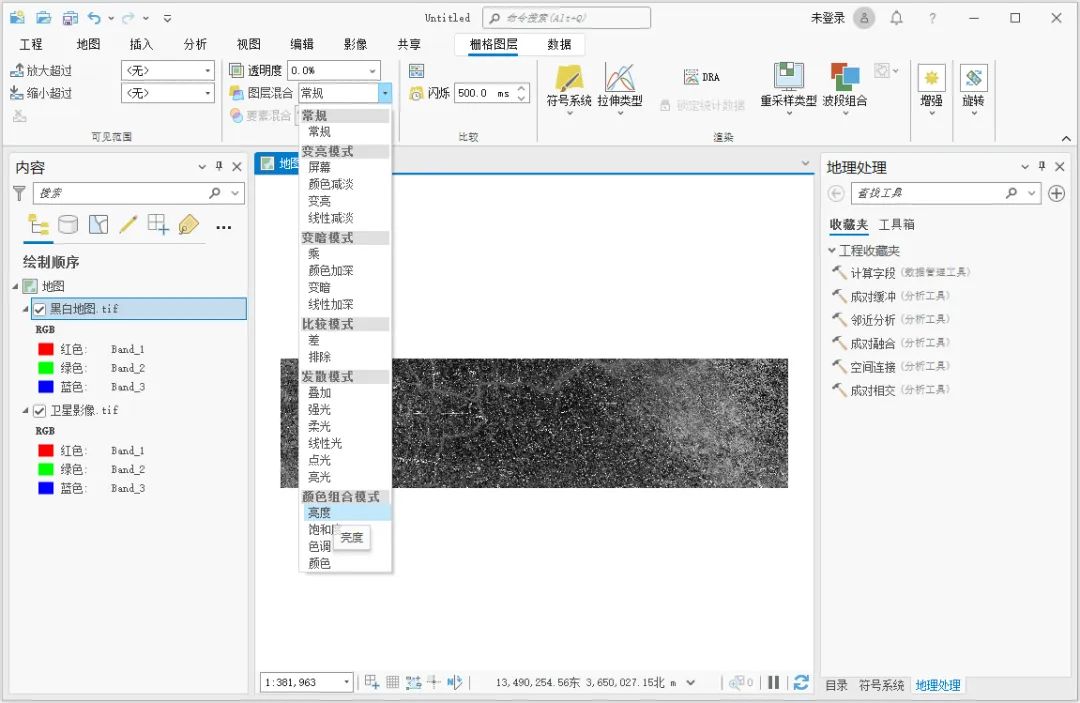Click the Save project icon in quick access toolbar
The image size is (1080, 703).
point(70,17)
